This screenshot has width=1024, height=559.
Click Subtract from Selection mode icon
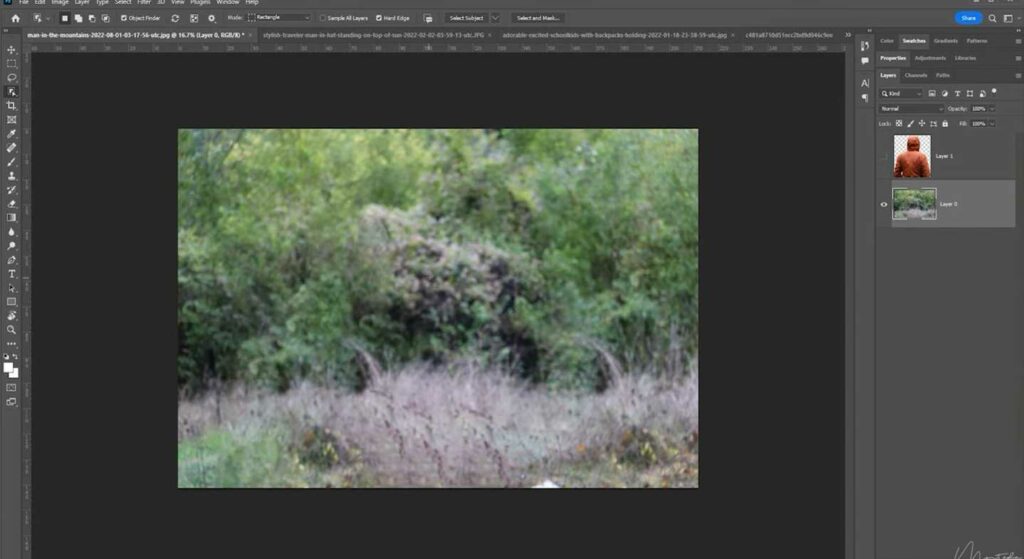click(92, 18)
